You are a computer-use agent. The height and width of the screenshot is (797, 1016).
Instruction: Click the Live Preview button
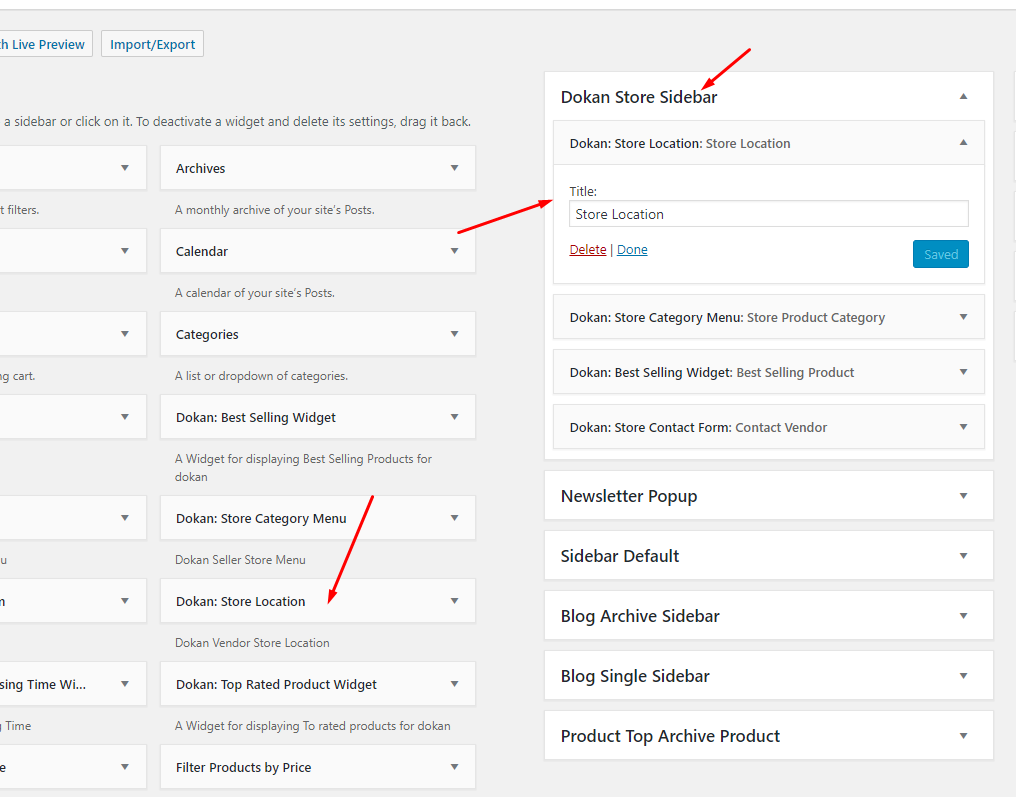tap(46, 44)
